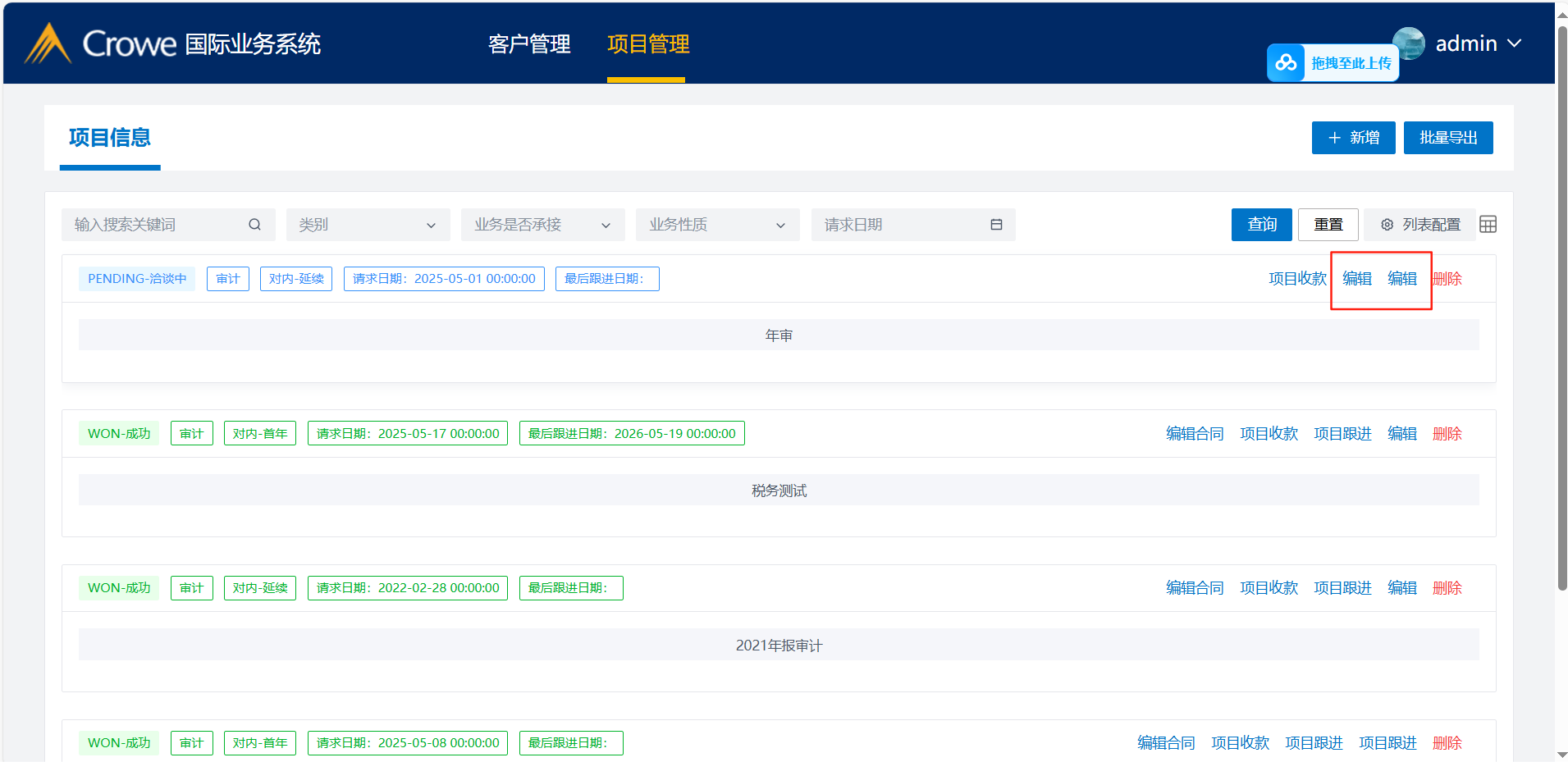
Task: Open the 业务是否承接 dropdown
Action: 542,225
